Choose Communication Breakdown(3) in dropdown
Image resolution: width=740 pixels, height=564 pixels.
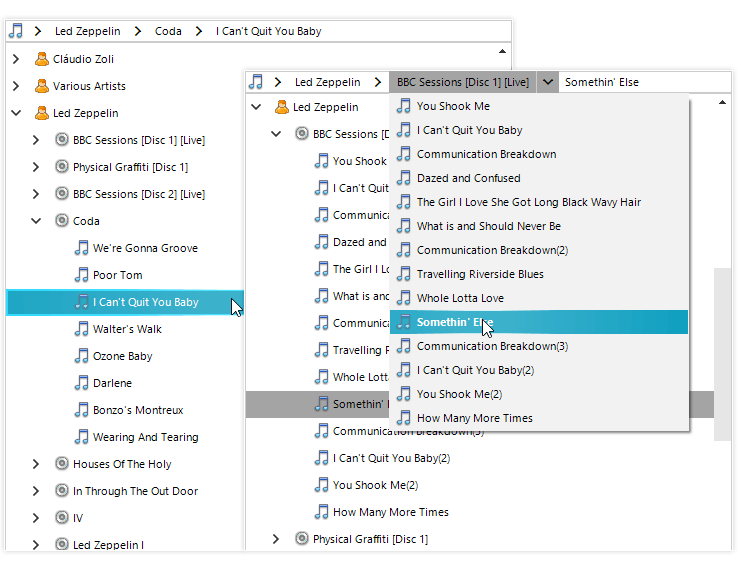tap(538, 346)
